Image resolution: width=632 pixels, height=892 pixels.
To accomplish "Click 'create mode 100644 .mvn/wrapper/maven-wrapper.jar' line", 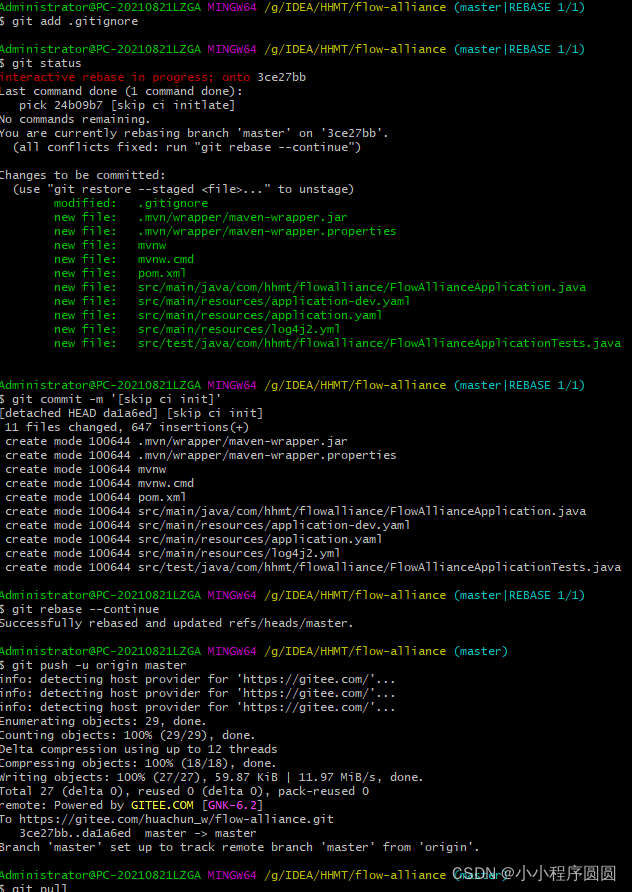I will (x=176, y=441).
